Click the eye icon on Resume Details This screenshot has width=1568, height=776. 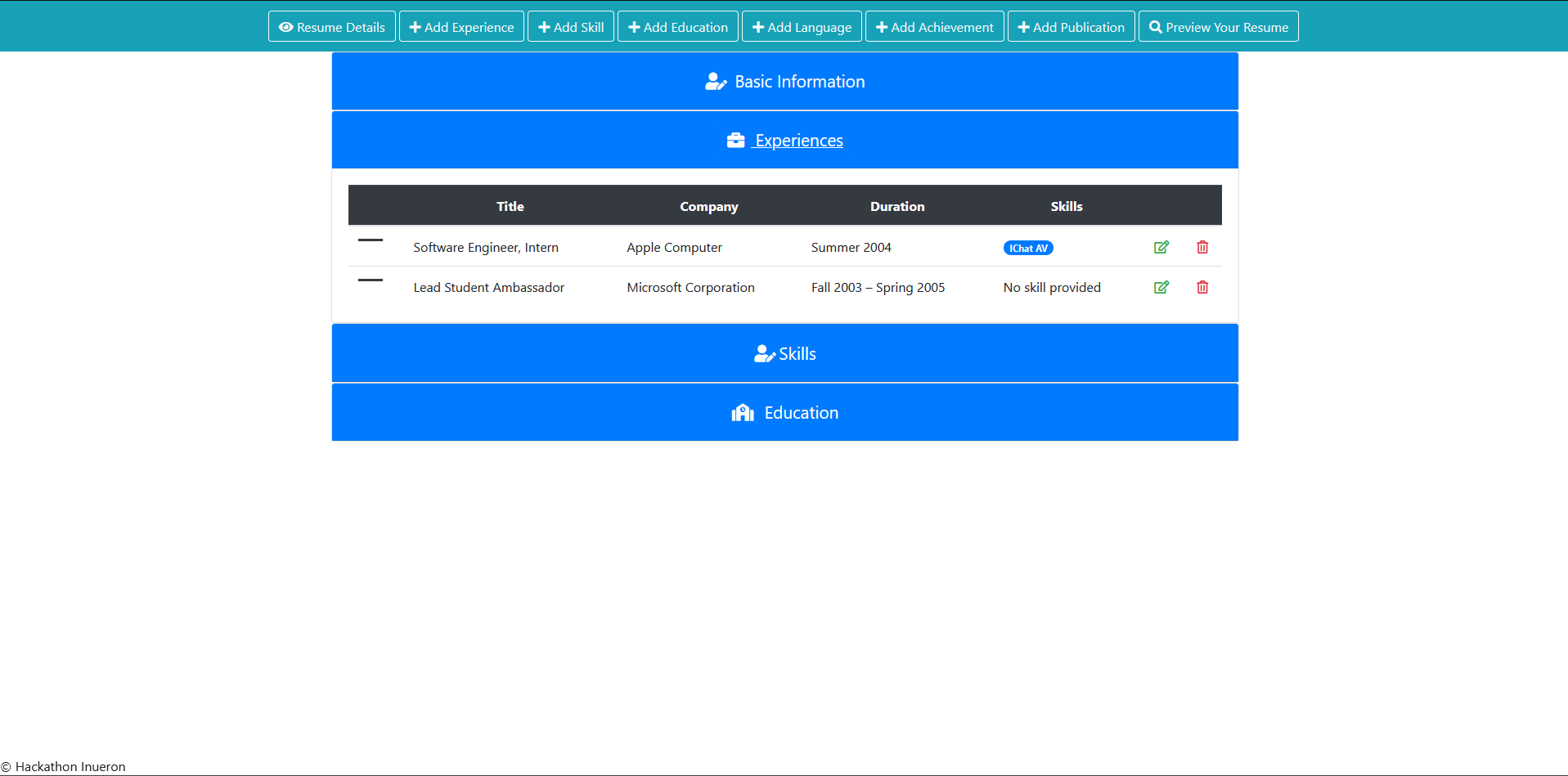pyautogui.click(x=285, y=26)
